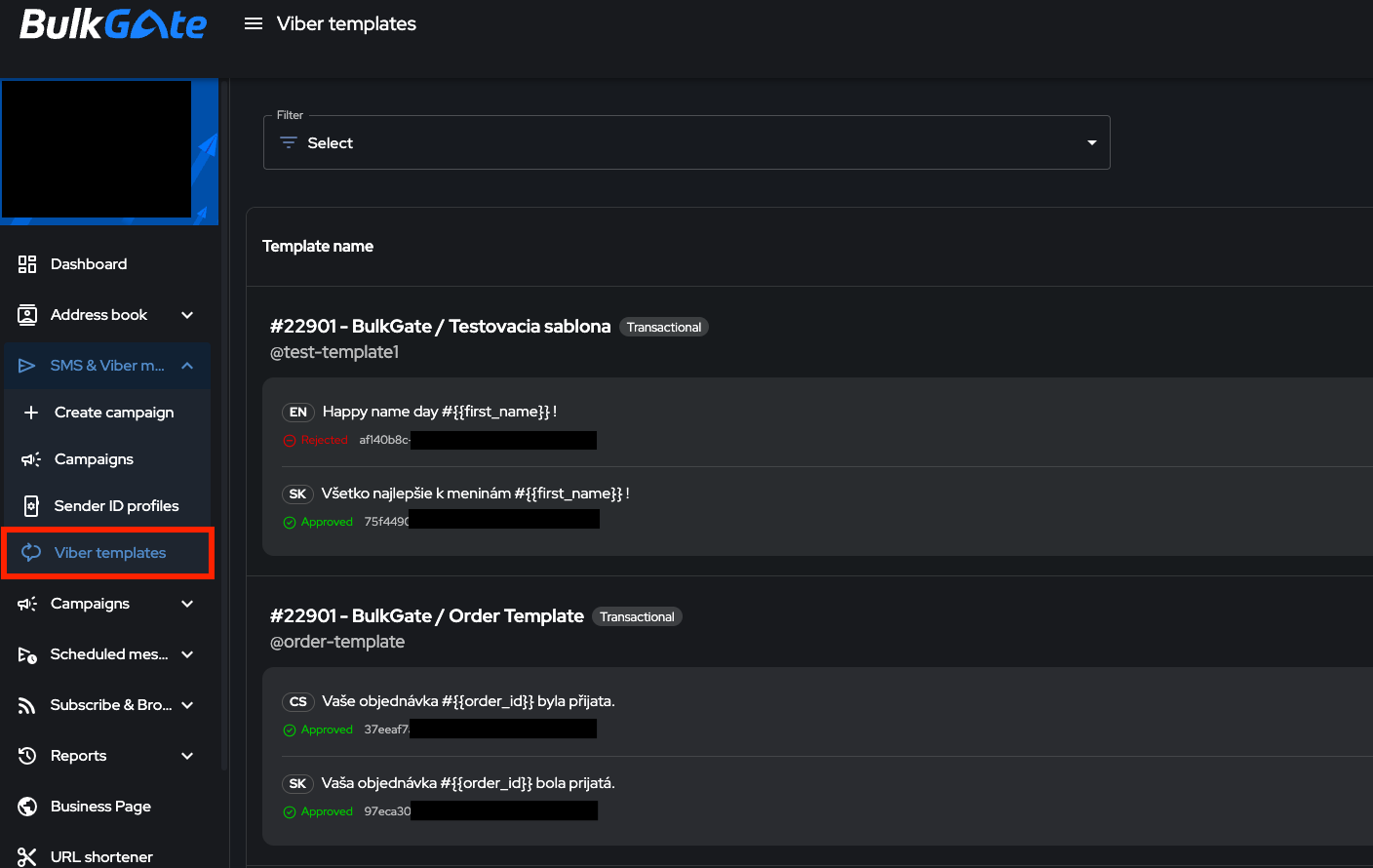
Task: Click the sidebar vertical scrollbar
Action: coord(224,425)
